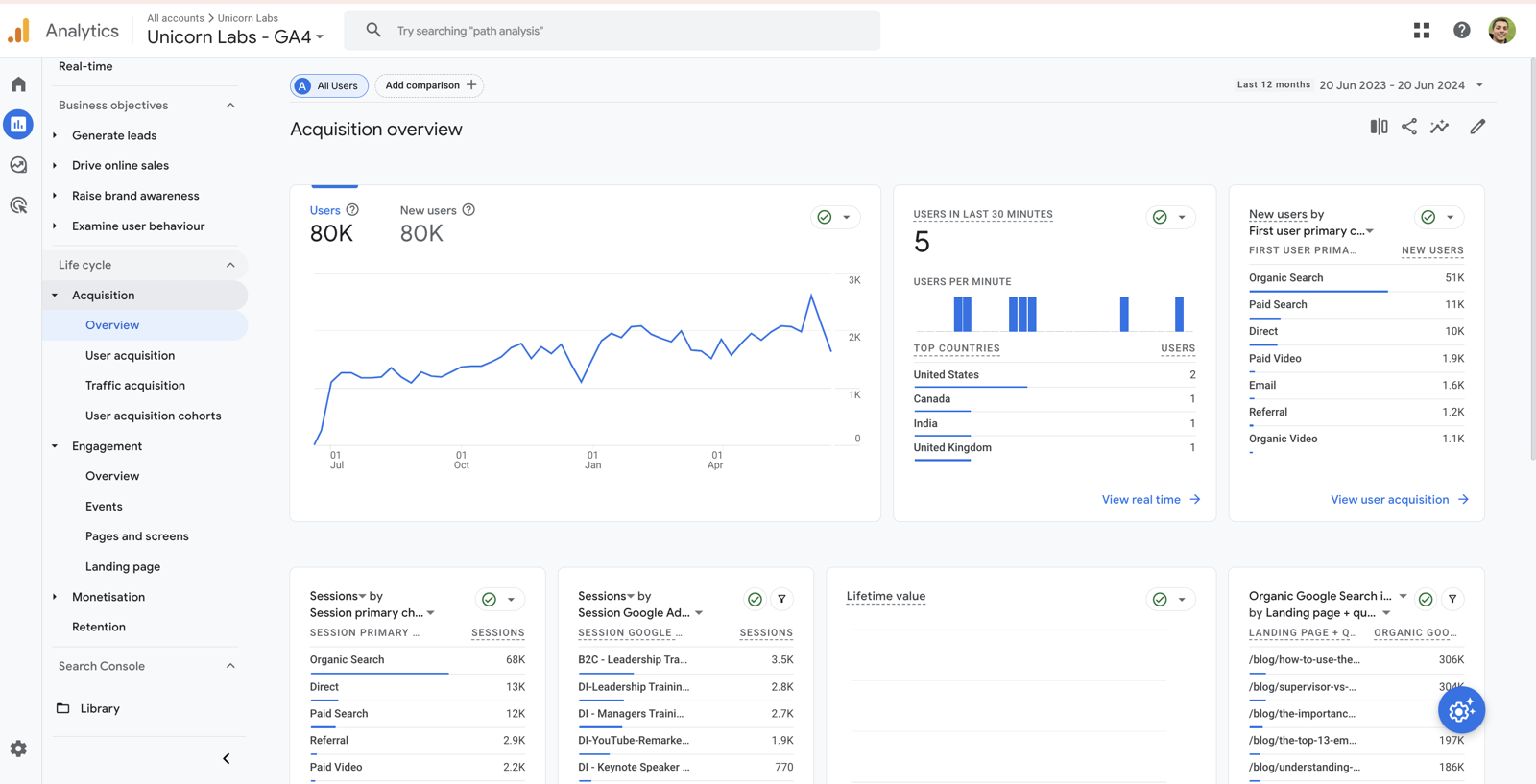Open the Users metric help icon

(x=352, y=210)
